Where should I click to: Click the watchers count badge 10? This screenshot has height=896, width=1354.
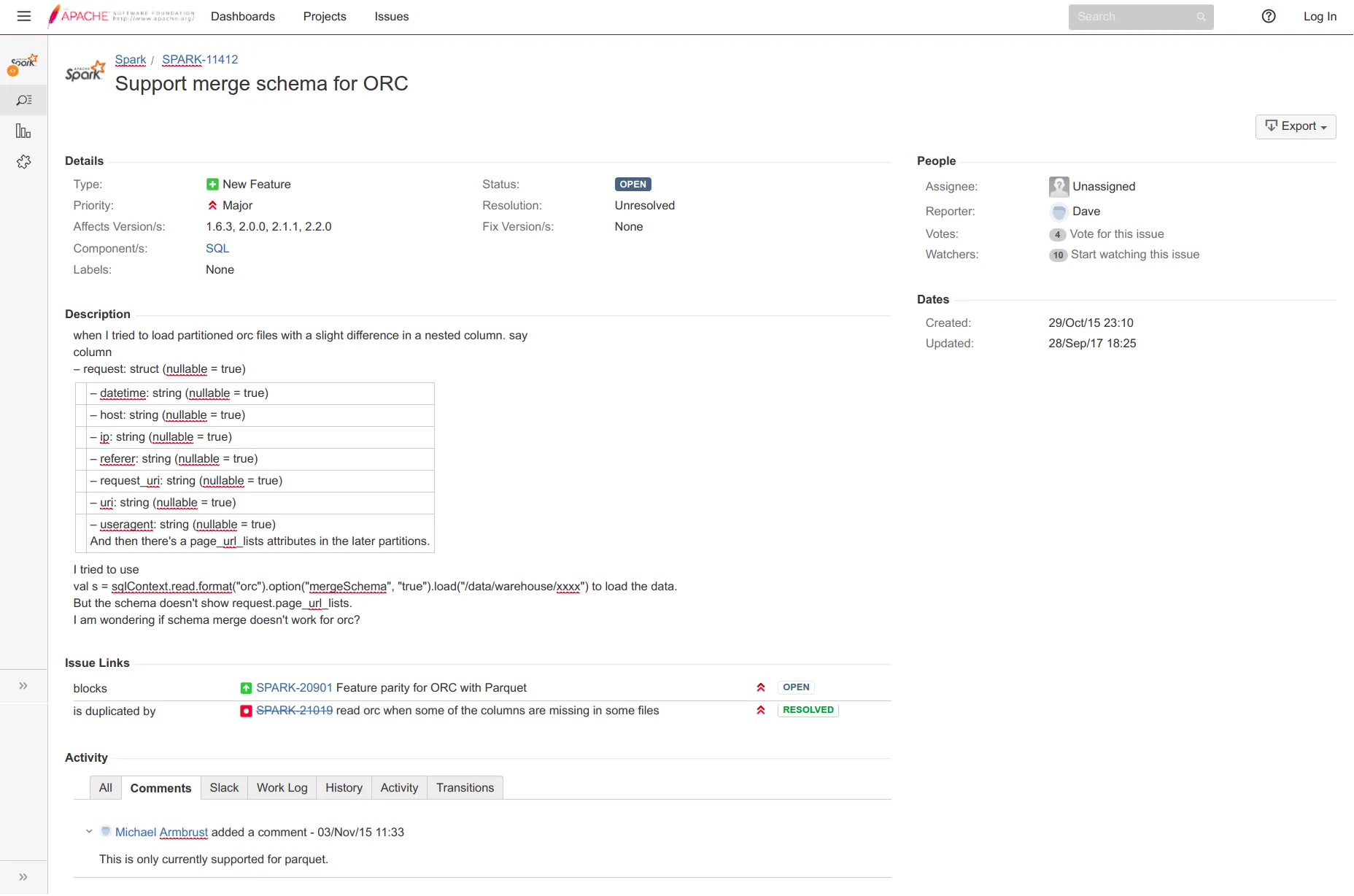[1059, 255]
